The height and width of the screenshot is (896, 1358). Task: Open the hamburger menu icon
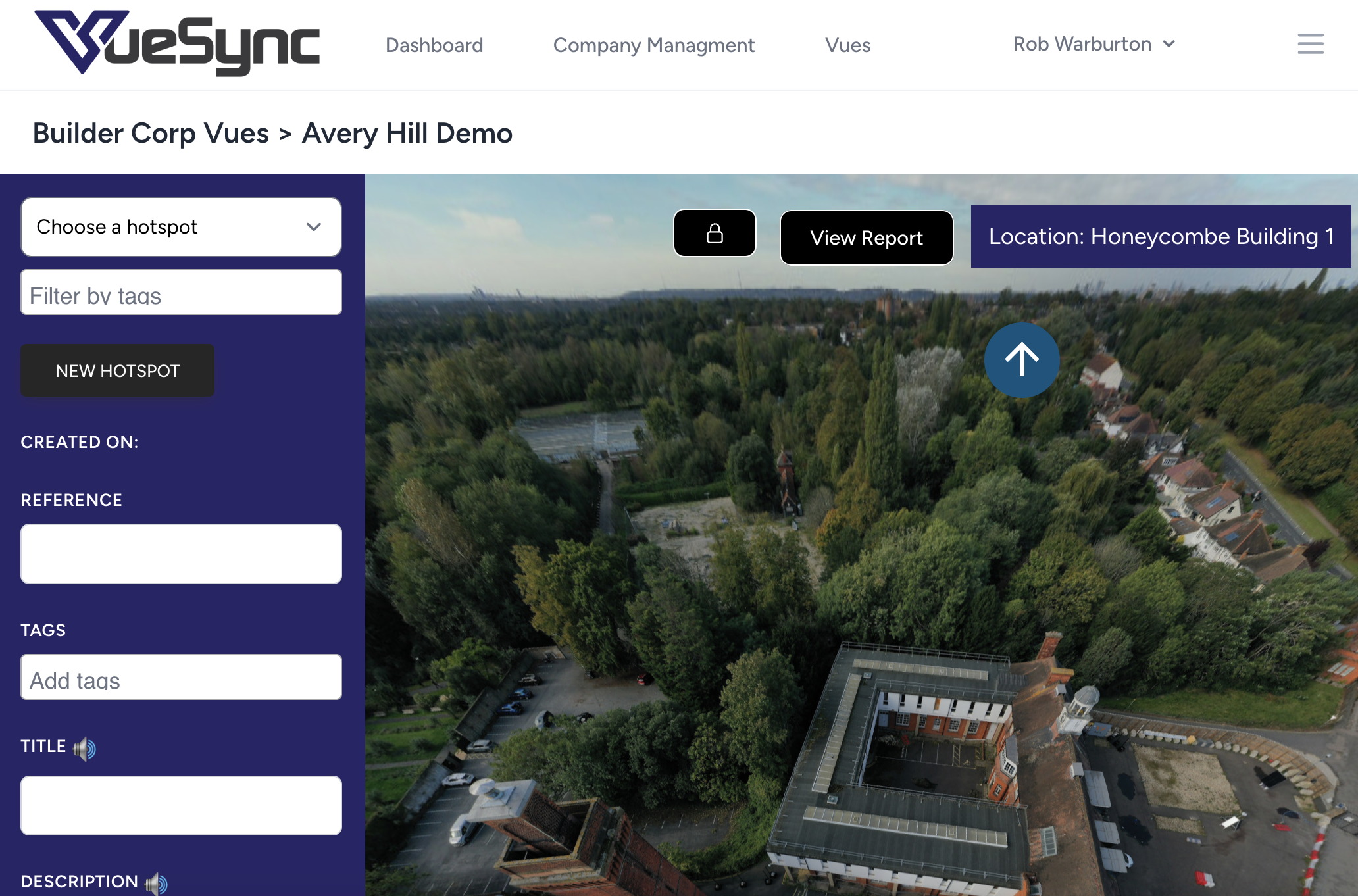pos(1310,43)
